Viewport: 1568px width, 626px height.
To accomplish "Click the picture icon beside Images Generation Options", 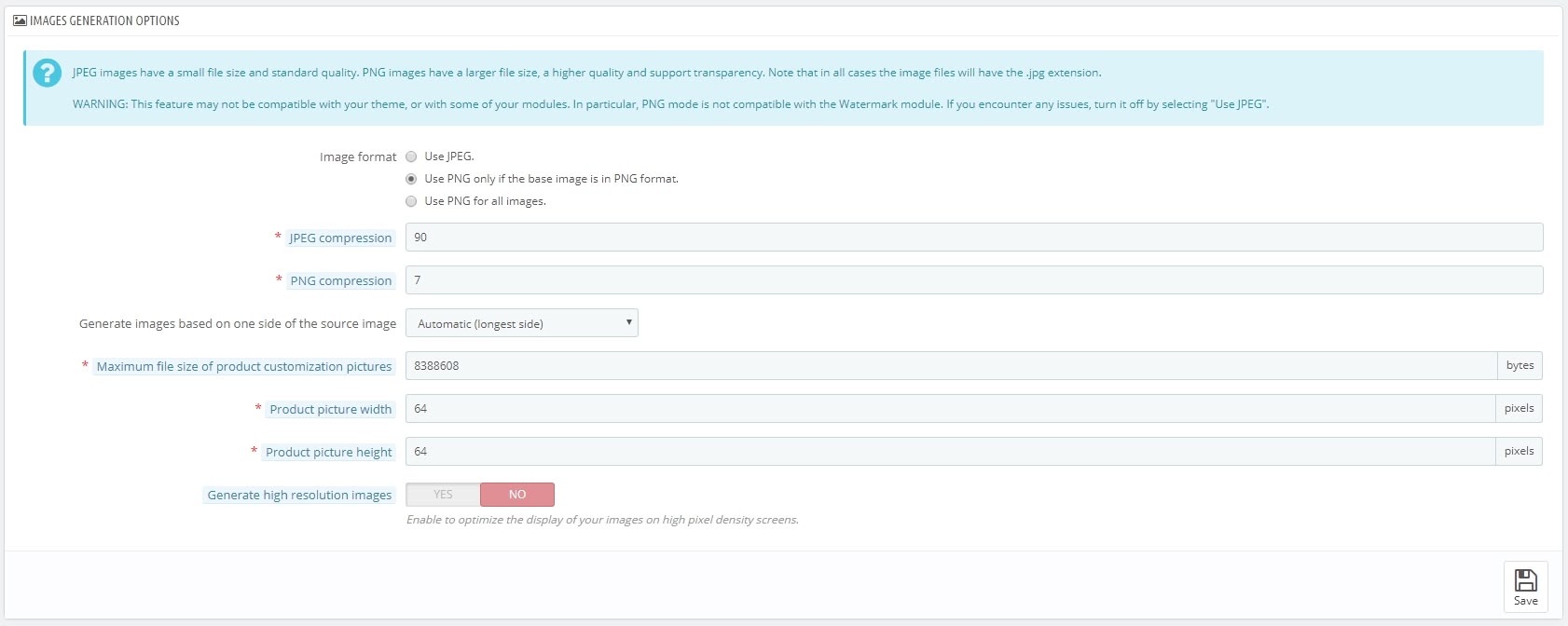I will point(20,20).
